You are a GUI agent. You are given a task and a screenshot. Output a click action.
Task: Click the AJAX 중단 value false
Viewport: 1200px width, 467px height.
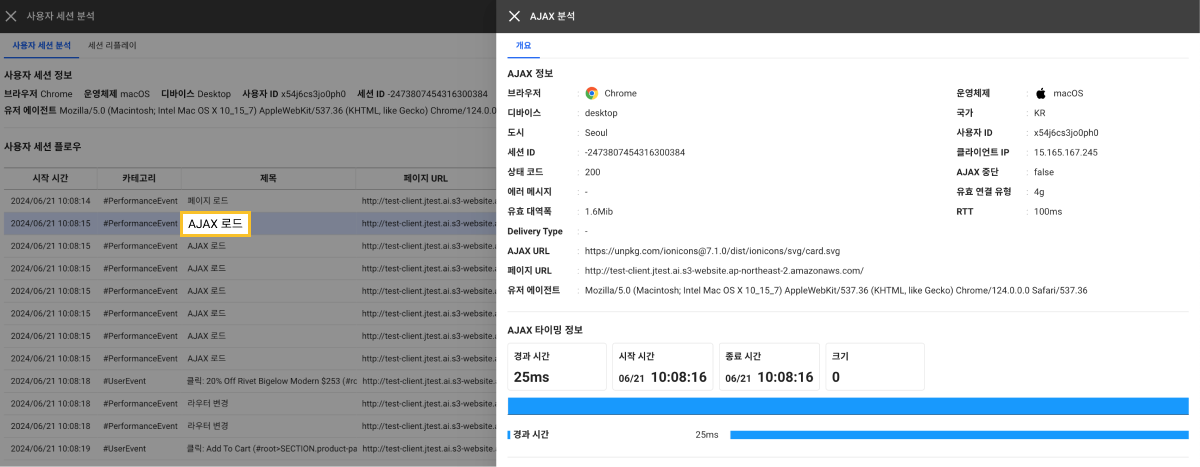[x=1044, y=172]
